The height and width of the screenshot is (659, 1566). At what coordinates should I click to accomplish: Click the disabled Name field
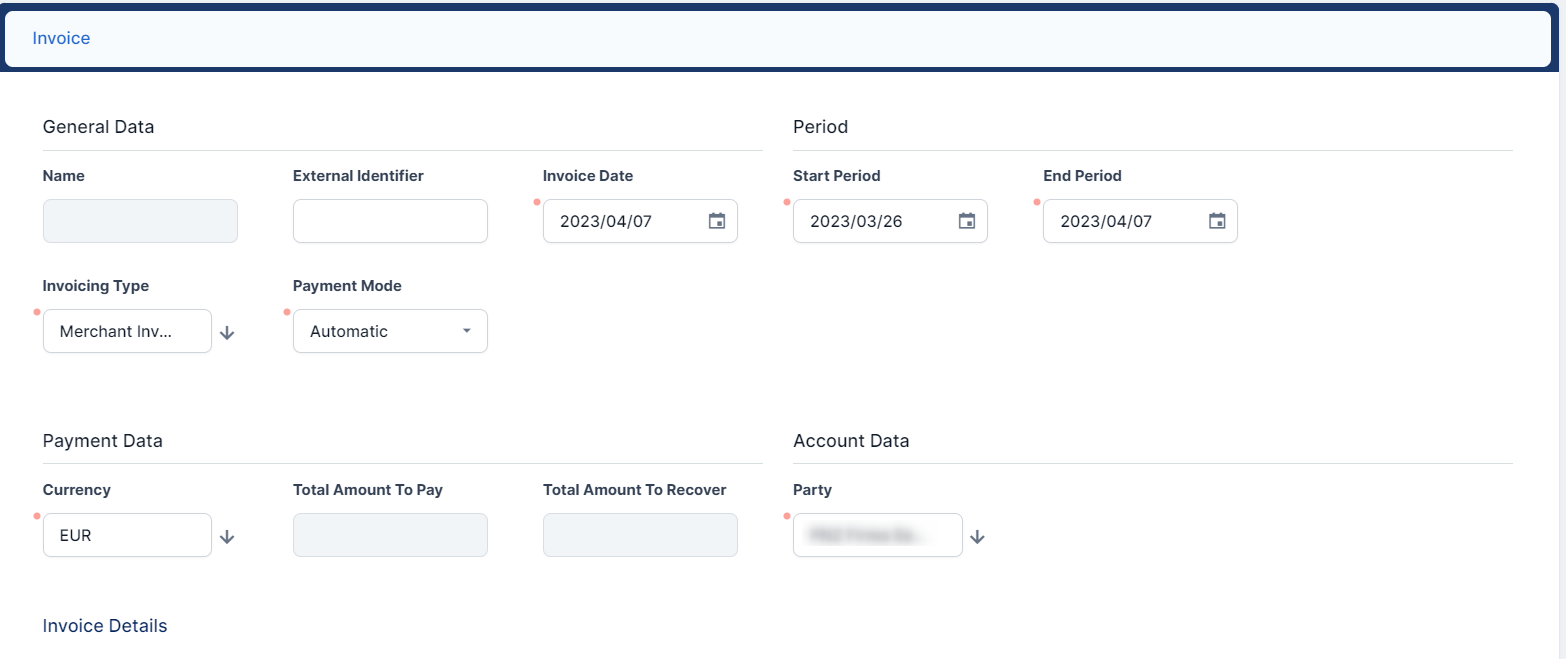[x=140, y=221]
